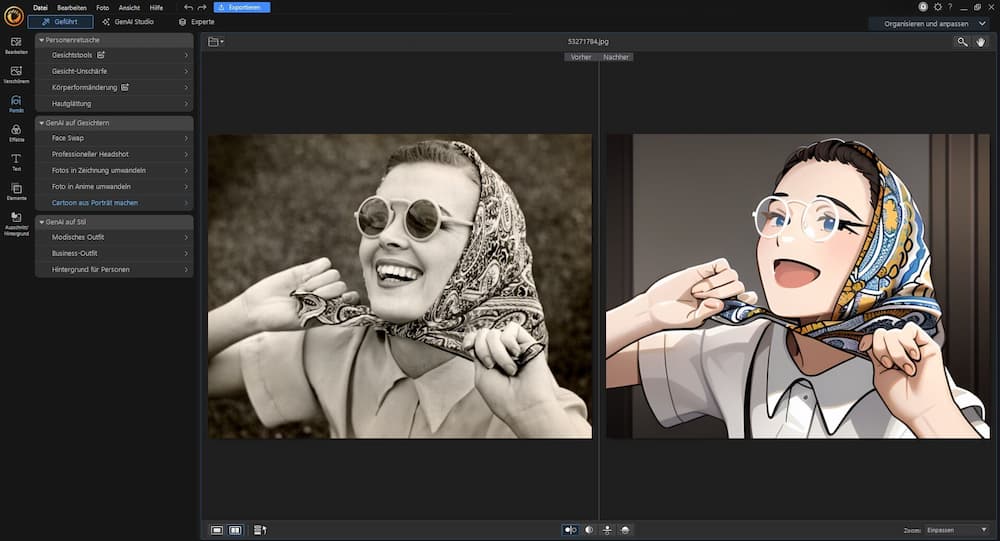Select the magnifier zoom tool
The height and width of the screenshot is (541, 1000).
pos(962,42)
